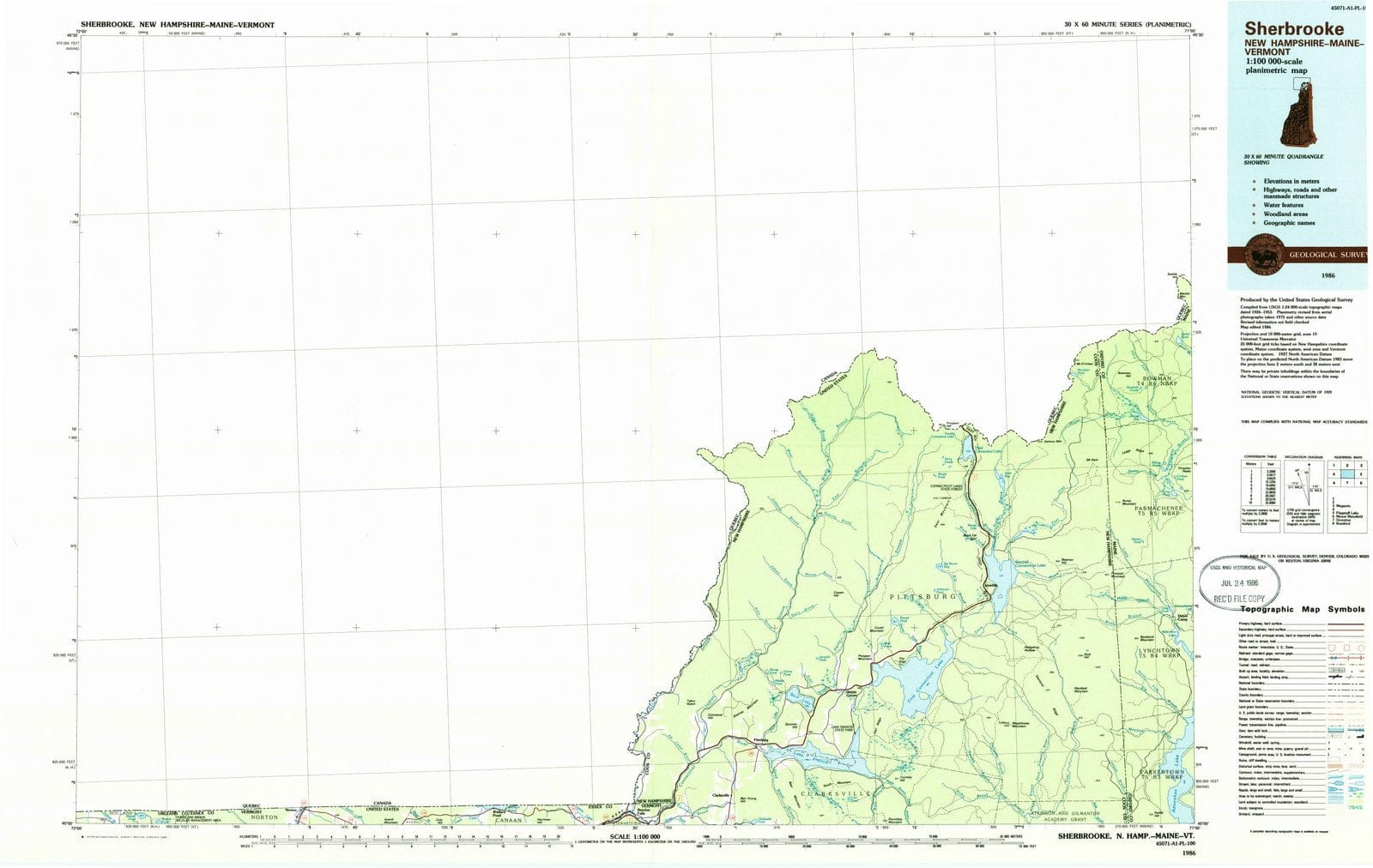The width and height of the screenshot is (1373, 868).
Task: Click "30 X 60 MINUTE SERIES (PLANIMETRIC)" header
Action: point(1127,25)
